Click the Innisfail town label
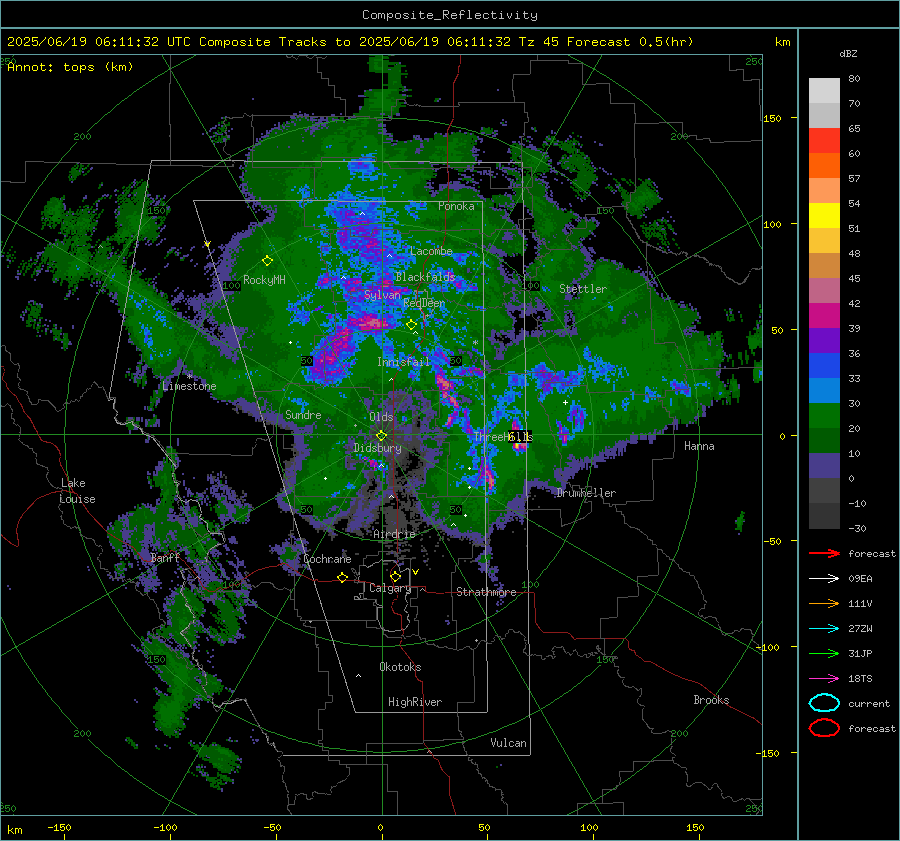Screen dimensions: 900x841 click(404, 362)
